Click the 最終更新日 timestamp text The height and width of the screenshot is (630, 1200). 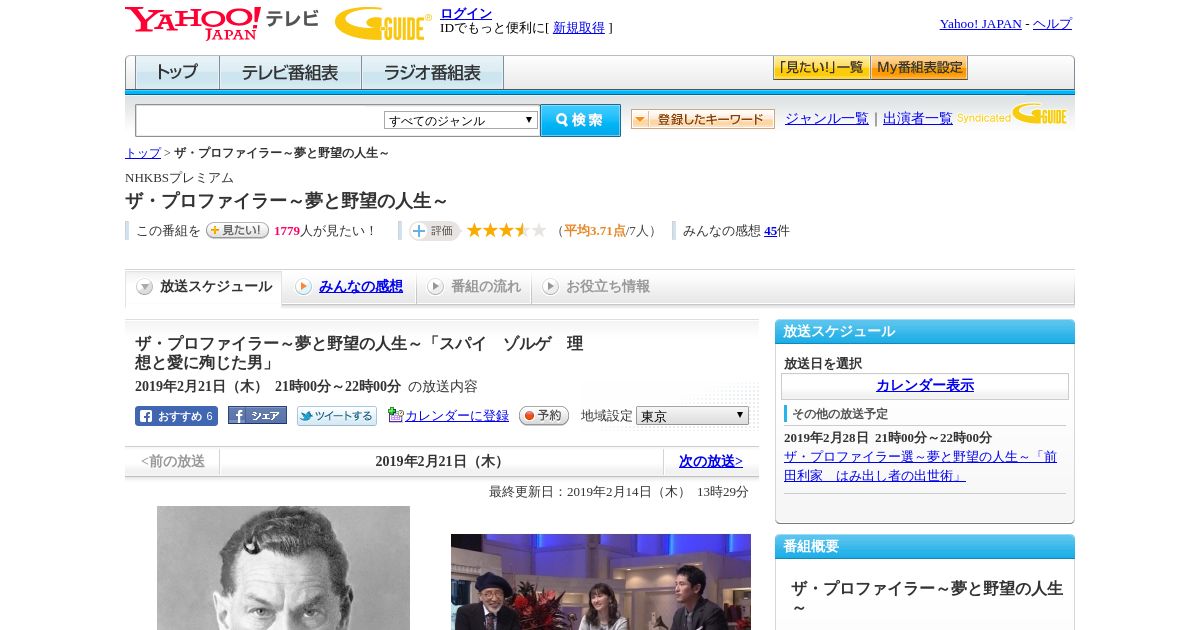[619, 492]
